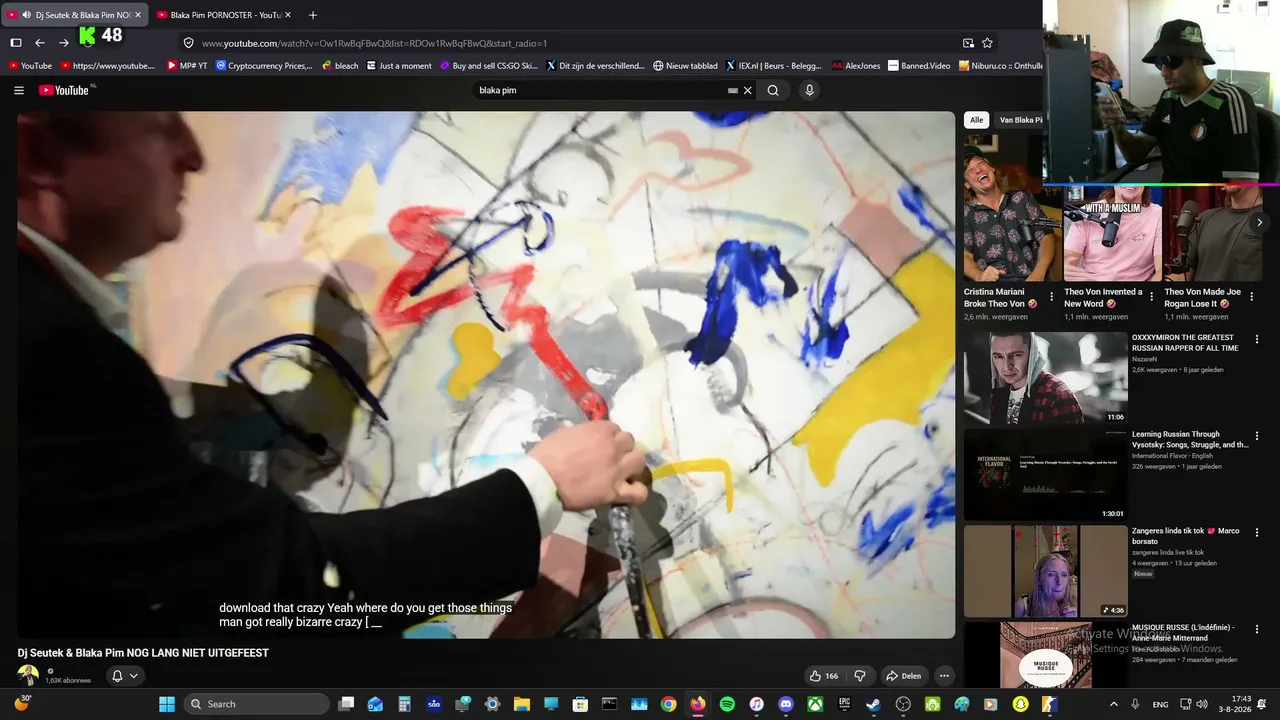The image size is (1280, 720).
Task: Start voice search with the microphone
Action: click(x=809, y=90)
